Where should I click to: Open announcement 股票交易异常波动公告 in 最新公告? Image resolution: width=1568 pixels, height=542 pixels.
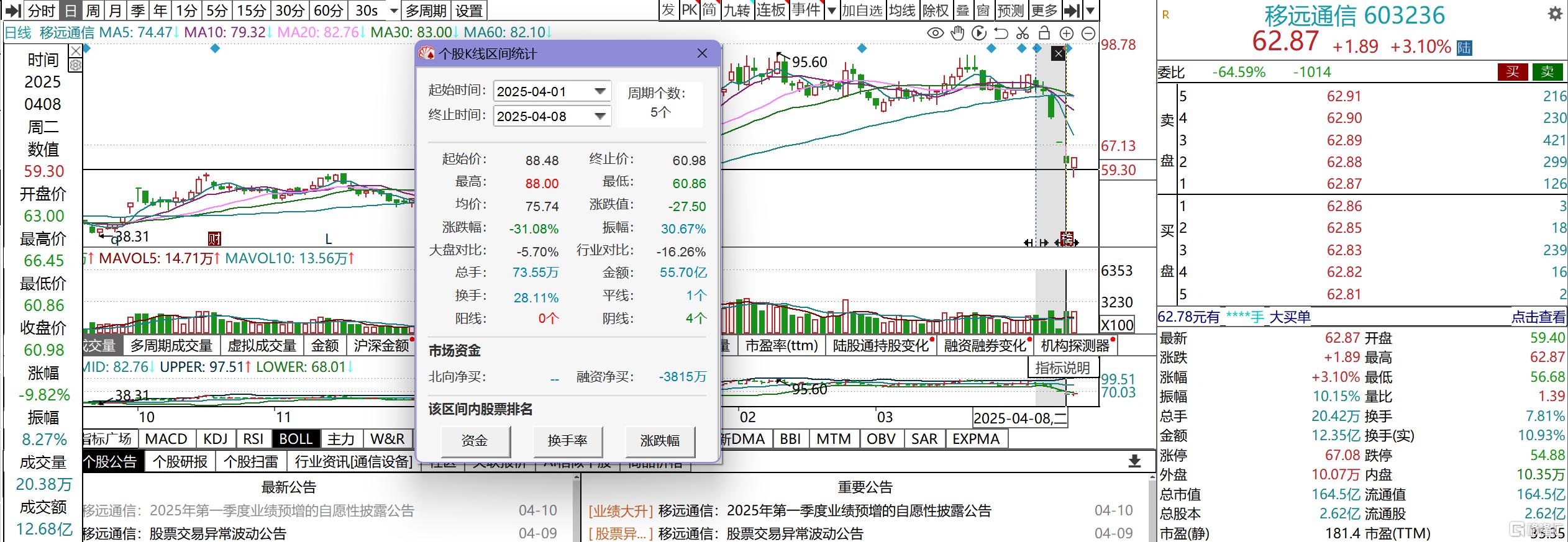pos(218,533)
